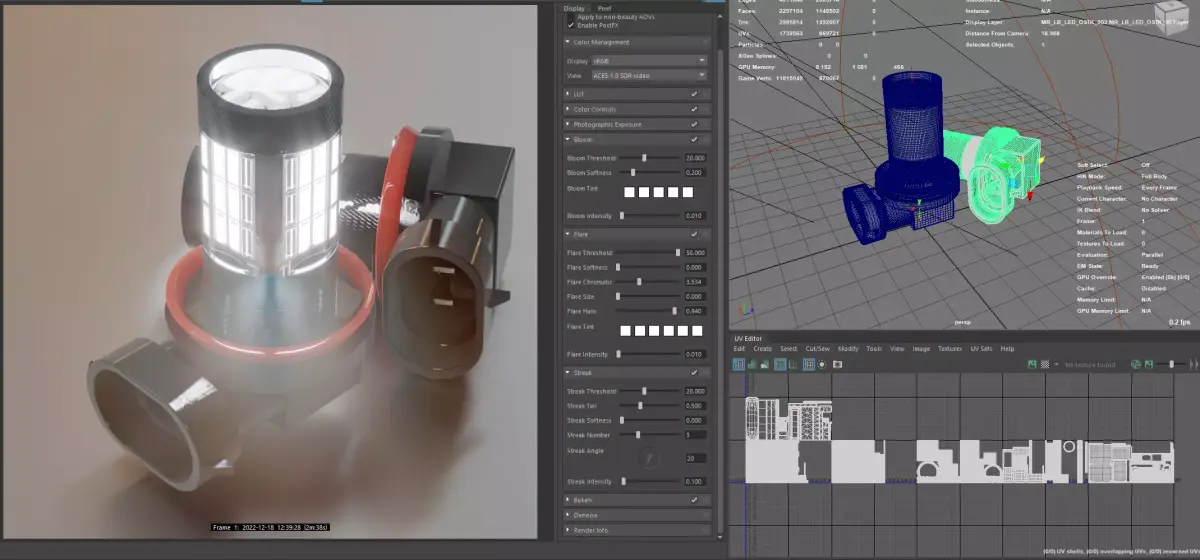
Task: Open the Textures menu
Action: pos(949,349)
